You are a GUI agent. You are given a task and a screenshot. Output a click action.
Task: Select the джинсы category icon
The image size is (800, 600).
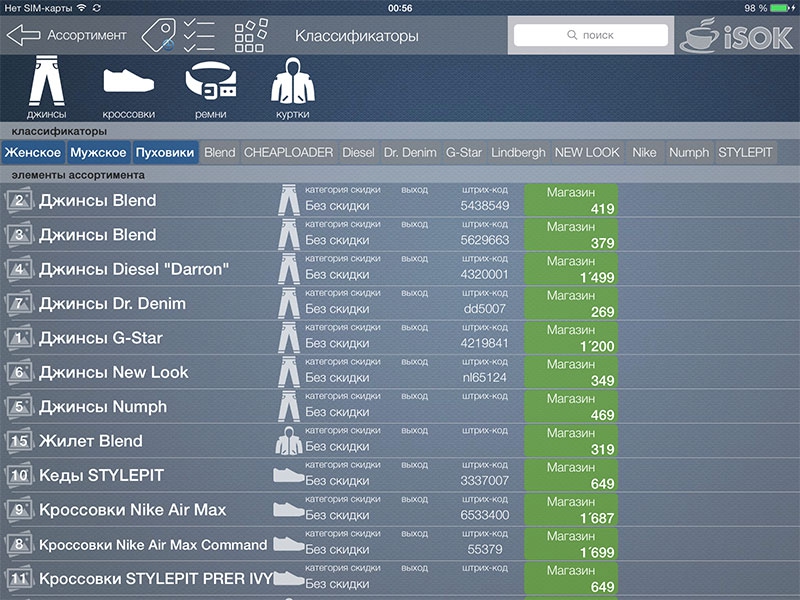46,88
